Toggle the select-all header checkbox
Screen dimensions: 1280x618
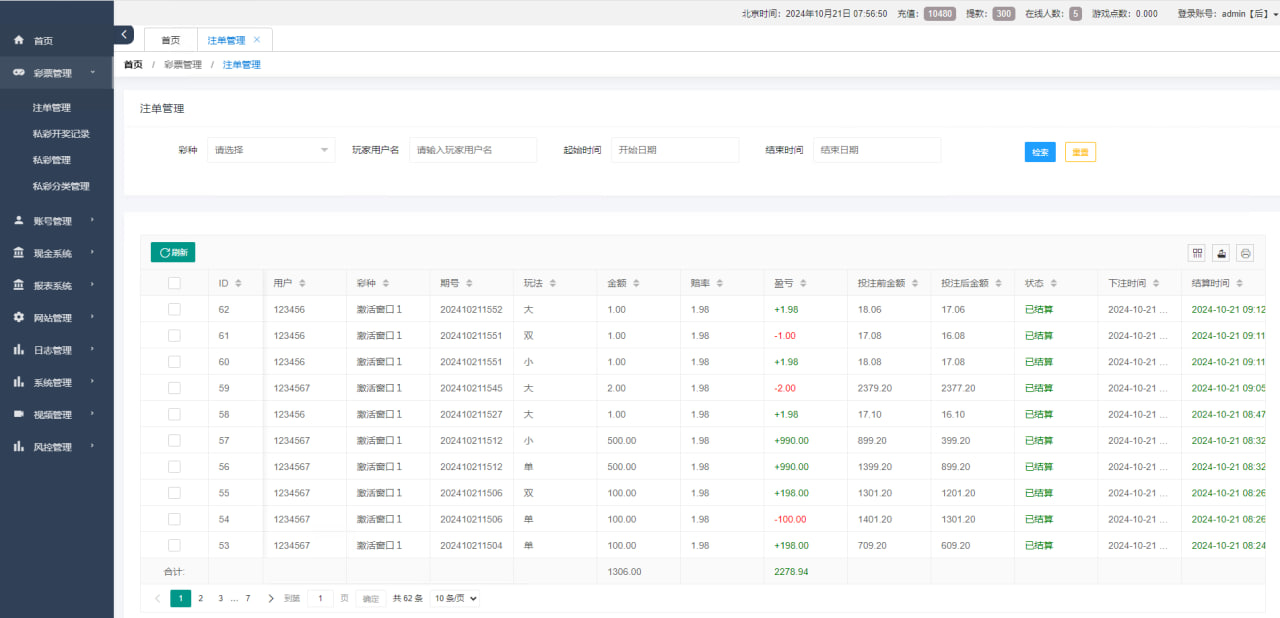pos(174,283)
